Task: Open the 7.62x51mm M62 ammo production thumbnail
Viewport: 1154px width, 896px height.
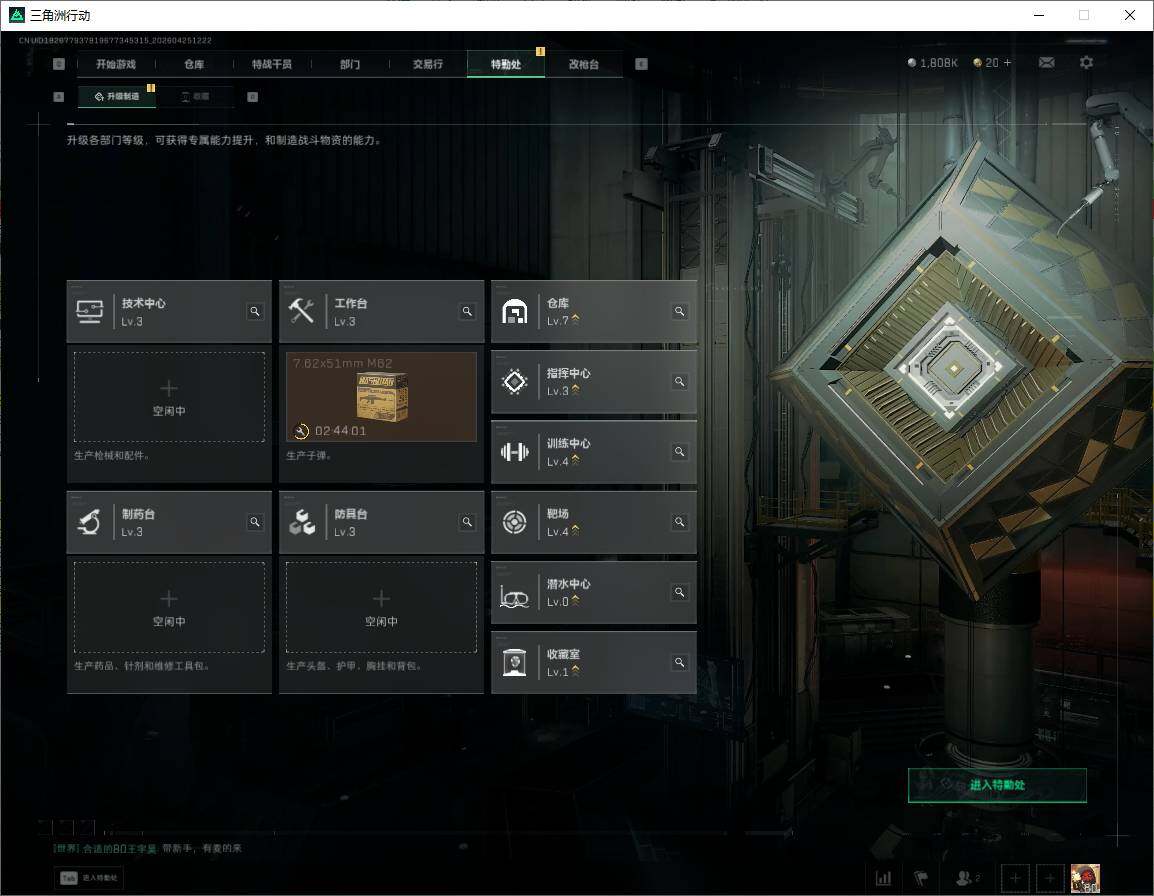Action: point(381,397)
